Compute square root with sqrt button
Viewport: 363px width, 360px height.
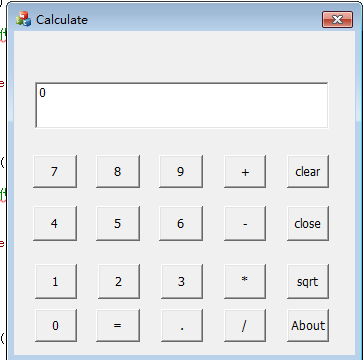pos(308,281)
